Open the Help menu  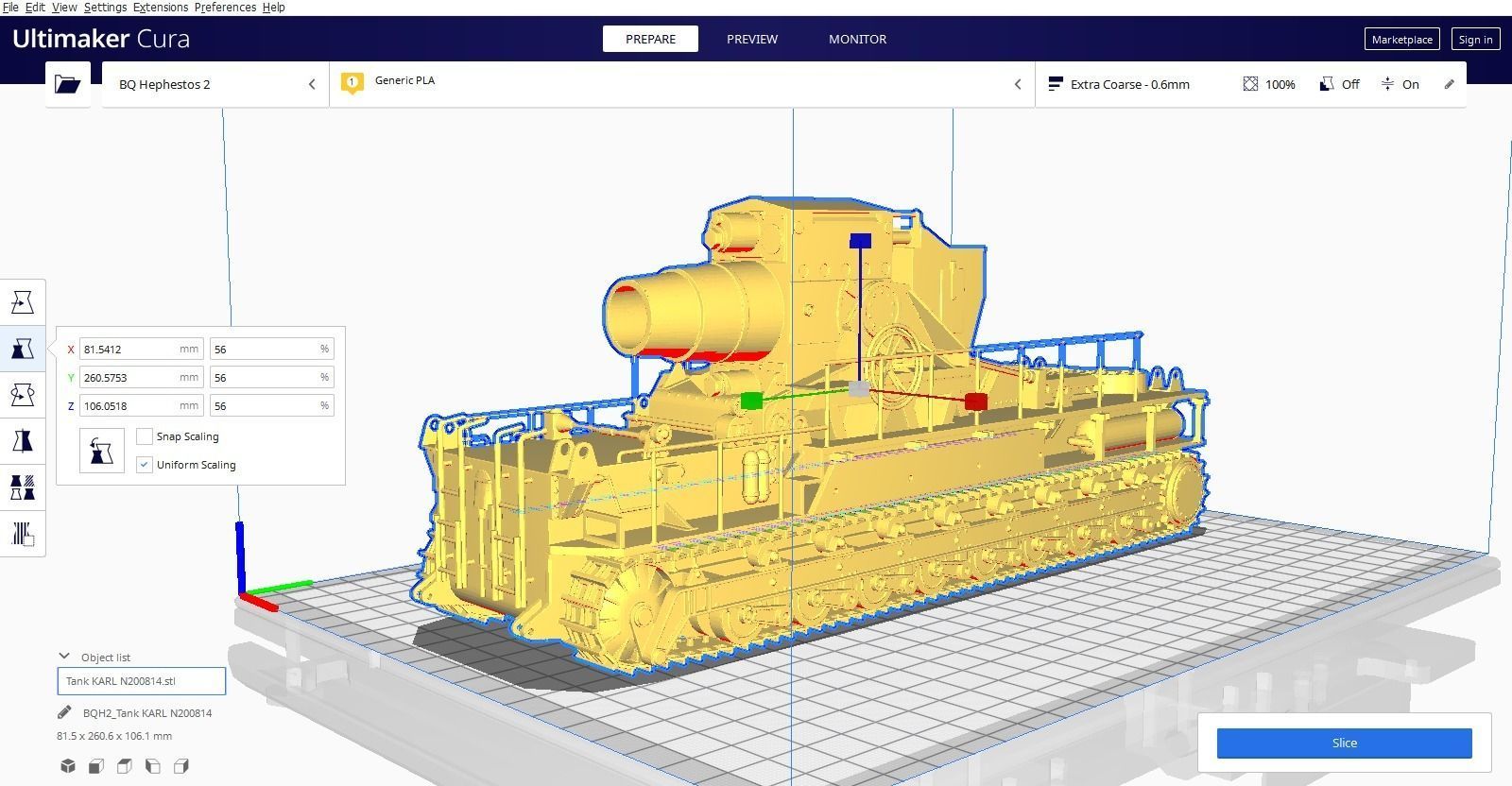click(x=273, y=7)
